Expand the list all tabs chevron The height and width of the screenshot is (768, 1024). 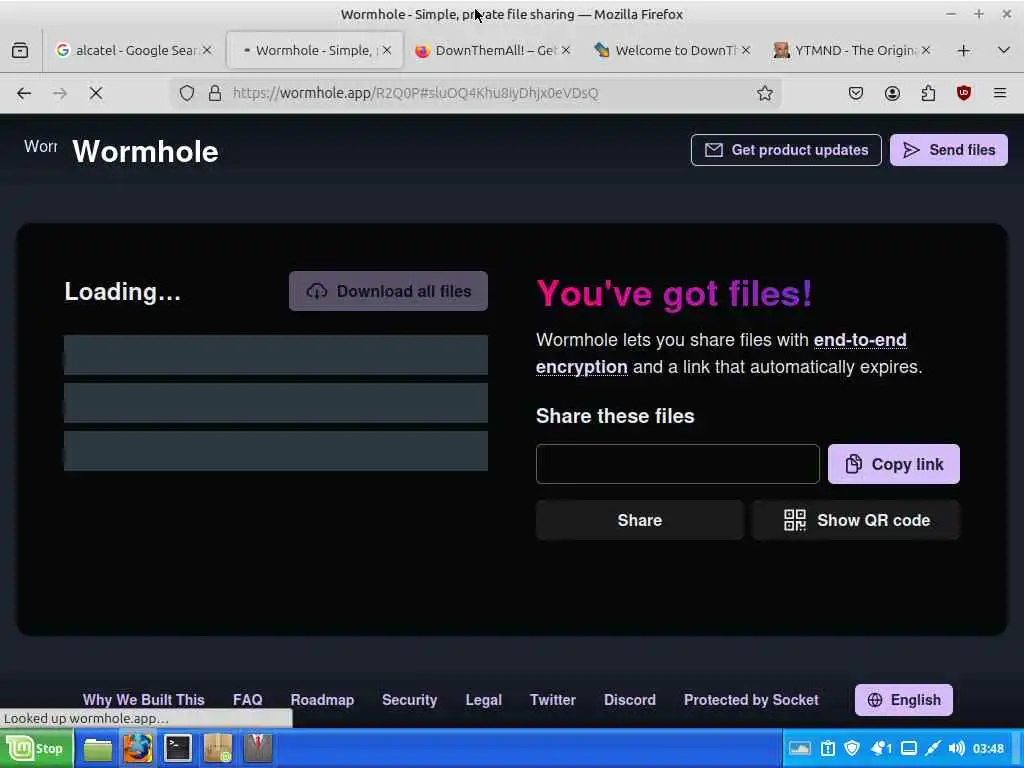click(x=1004, y=50)
